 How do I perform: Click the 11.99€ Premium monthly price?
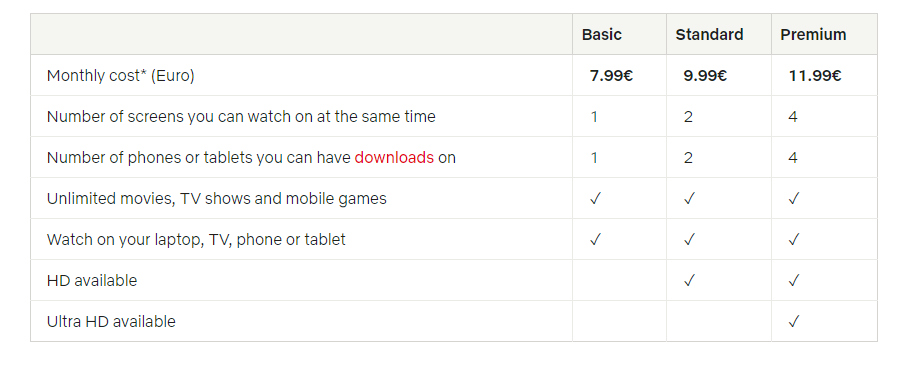[x=815, y=76]
